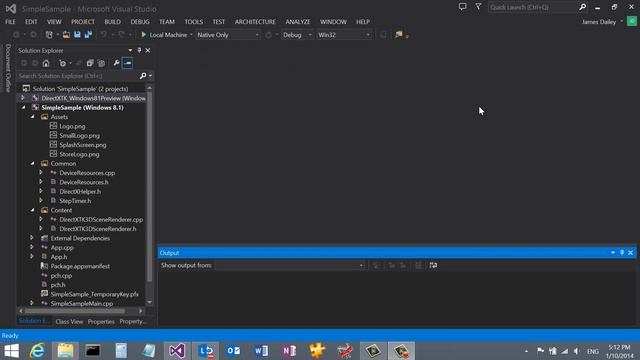Viewport: 640px width, 360px height.
Task: Click Solution Explorer search magnifier icon
Action: click(143, 76)
